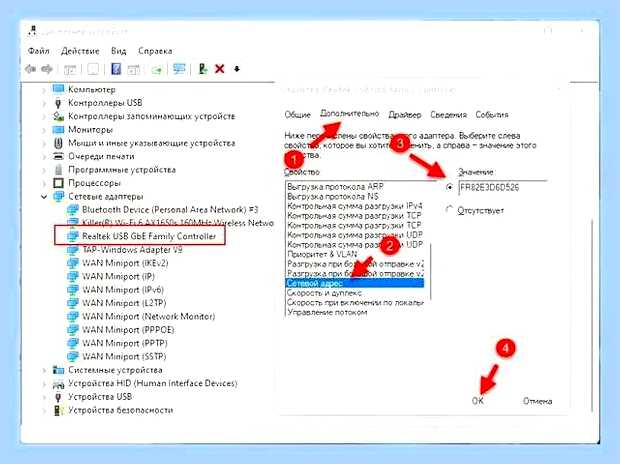Select Приоритет & VLAN property
The width and height of the screenshot is (620, 464).
click(x=322, y=254)
